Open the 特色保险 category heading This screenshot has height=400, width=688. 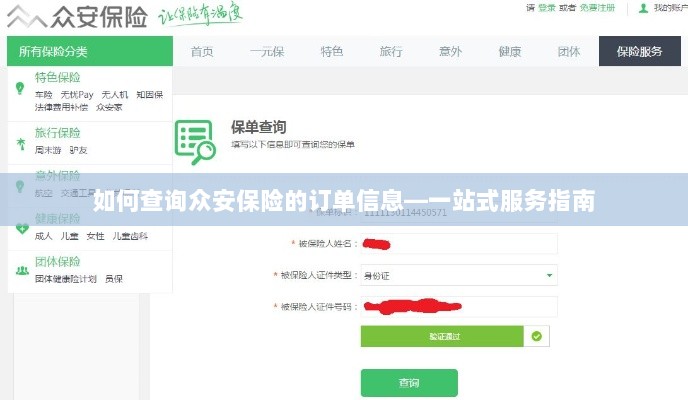point(57,78)
